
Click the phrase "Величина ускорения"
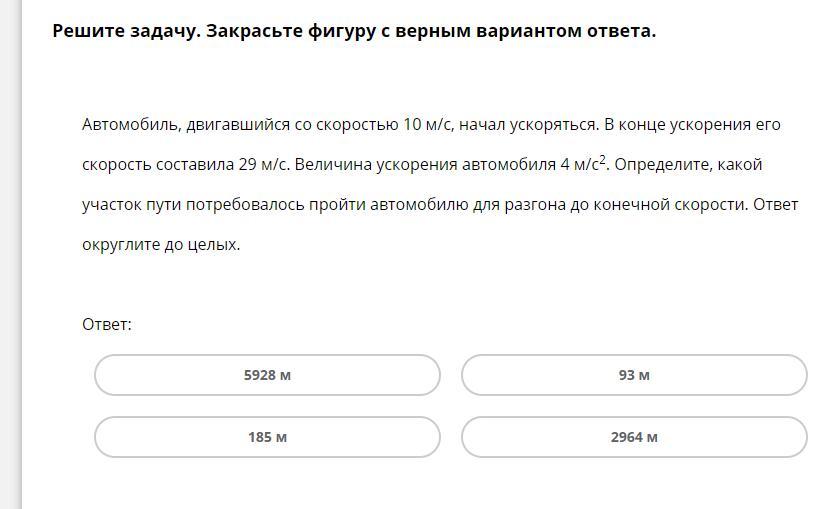(x=374, y=165)
